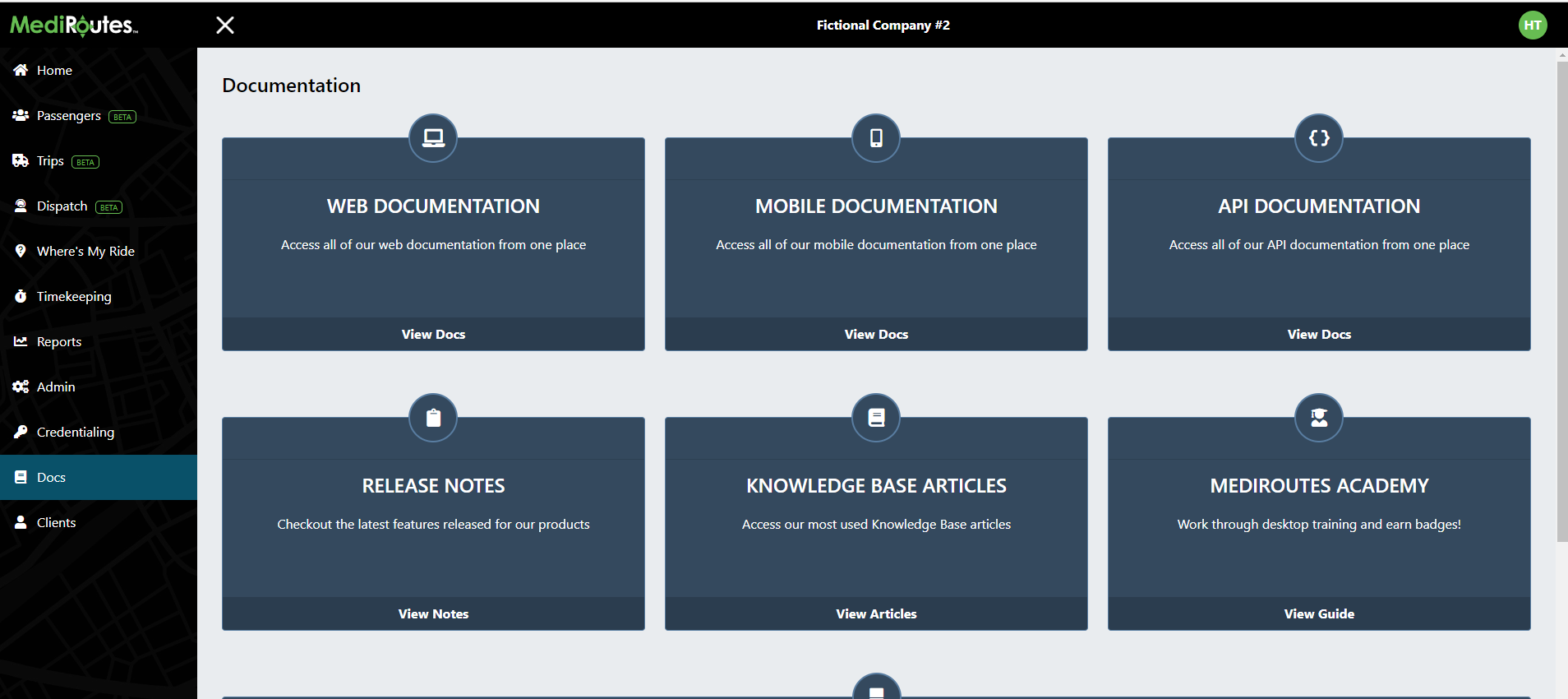
Task: Click the graduate icon above MediRoutes Academy
Action: [x=1319, y=418]
